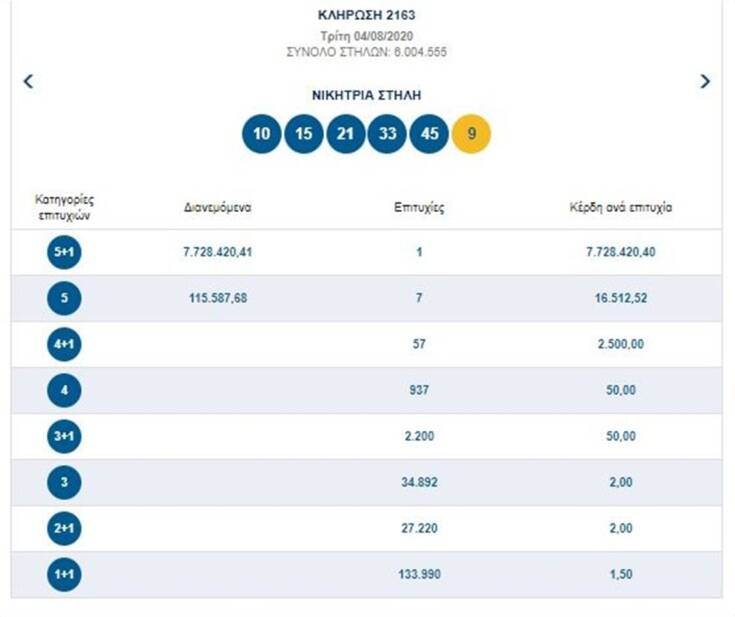This screenshot has height=617, width=735.
Task: Click the Επιτυχίες column header
Action: pos(419,208)
